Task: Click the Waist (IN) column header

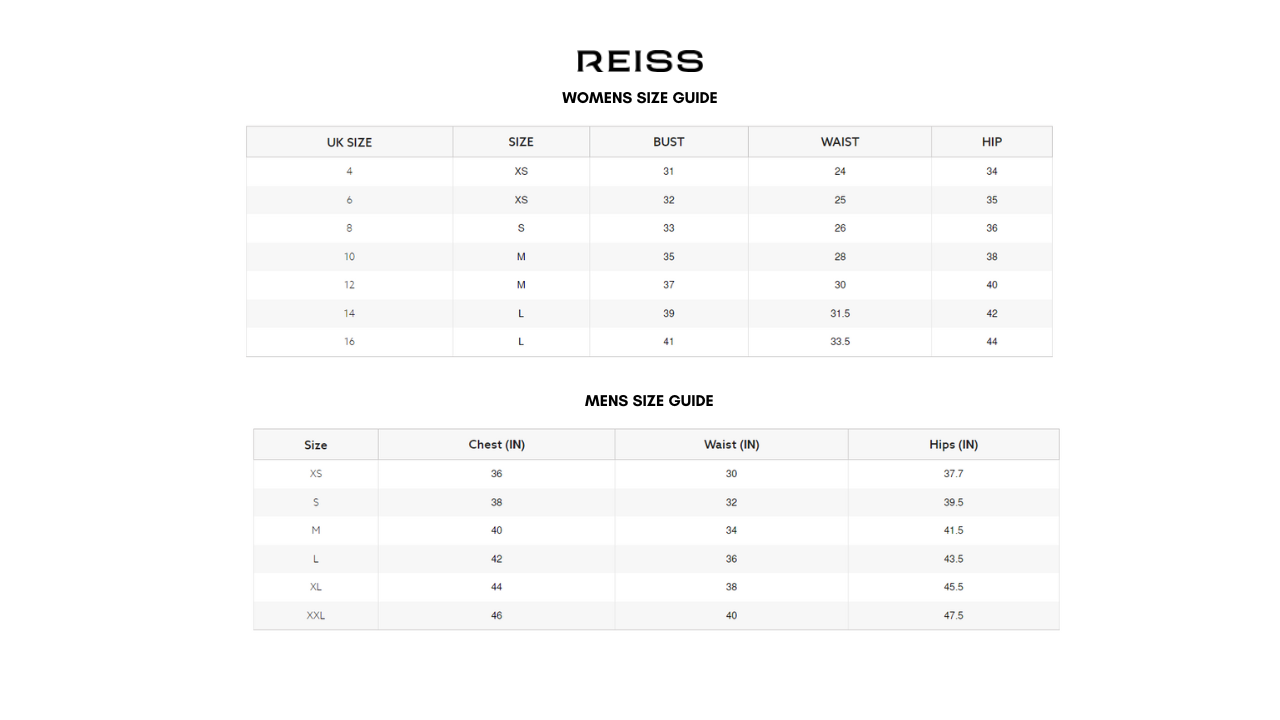Action: click(731, 445)
